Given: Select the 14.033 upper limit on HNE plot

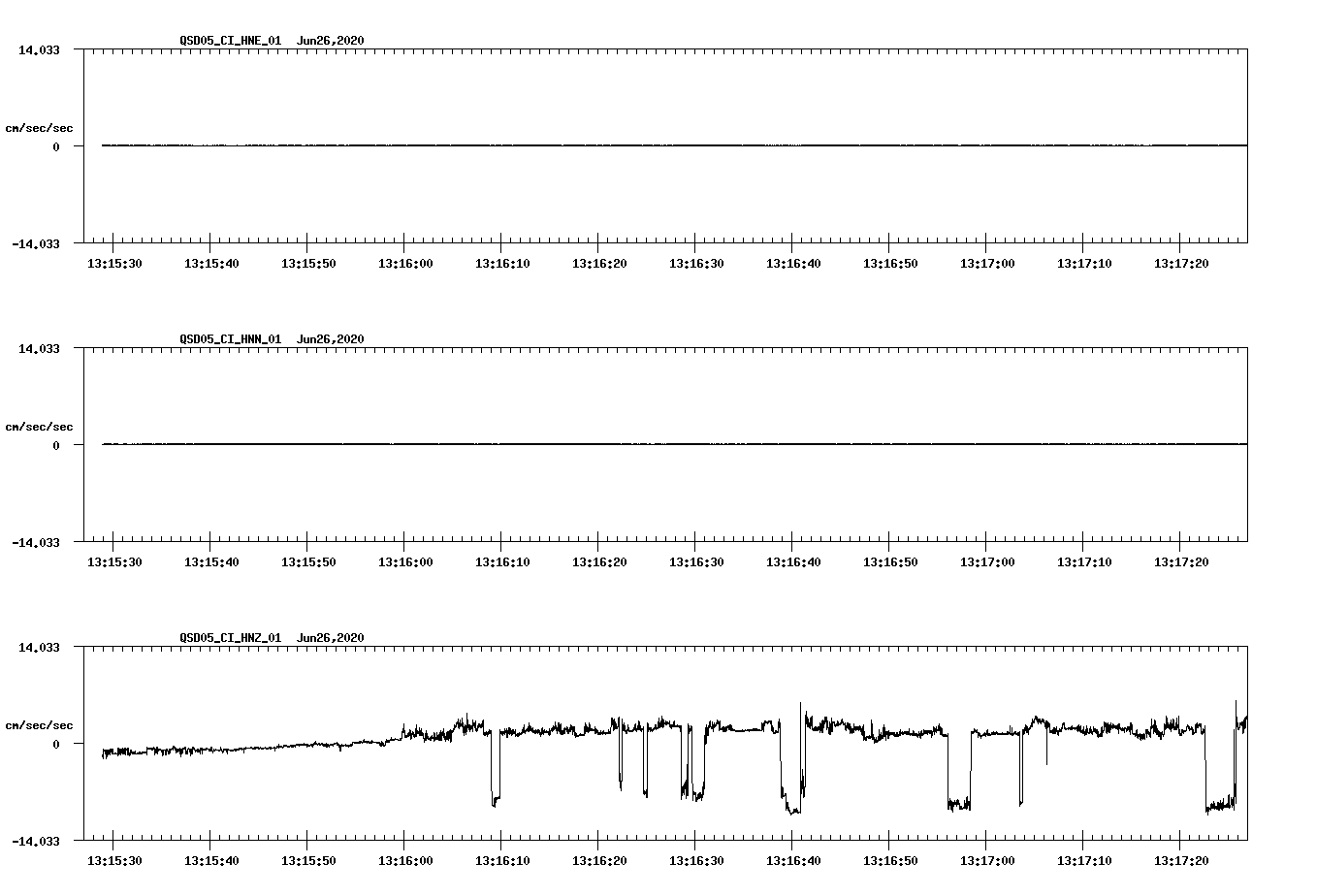Looking at the screenshot, I should 39,49.
